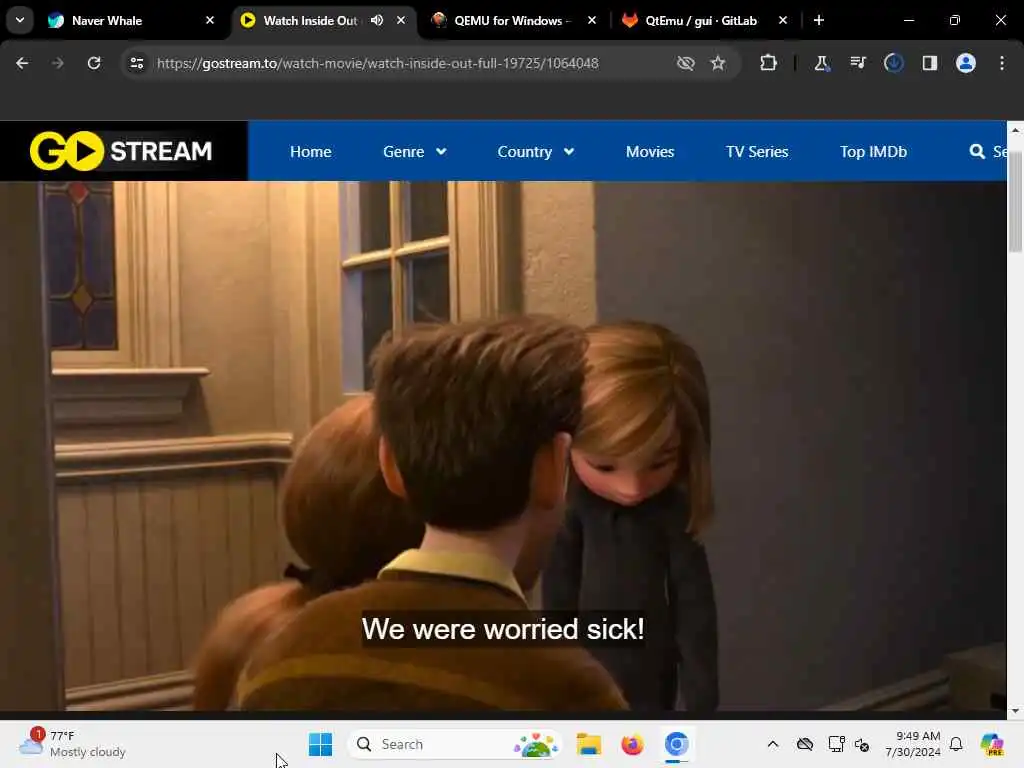Viewport: 1024px width, 768px height.
Task: Click the taskbar Search box
Action: click(x=455, y=744)
